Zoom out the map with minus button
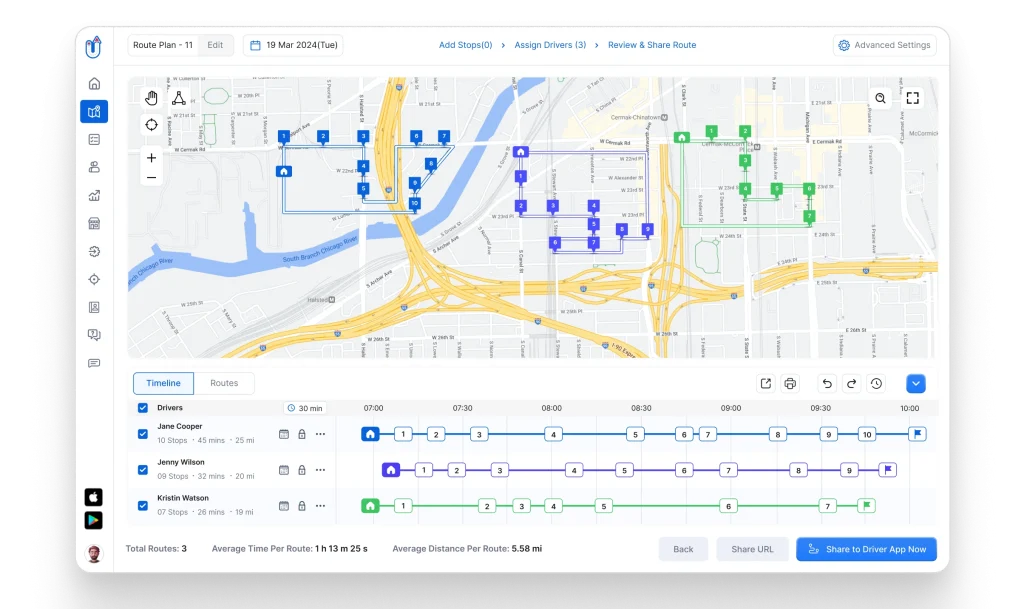The width and height of the screenshot is (1024, 609). (152, 178)
